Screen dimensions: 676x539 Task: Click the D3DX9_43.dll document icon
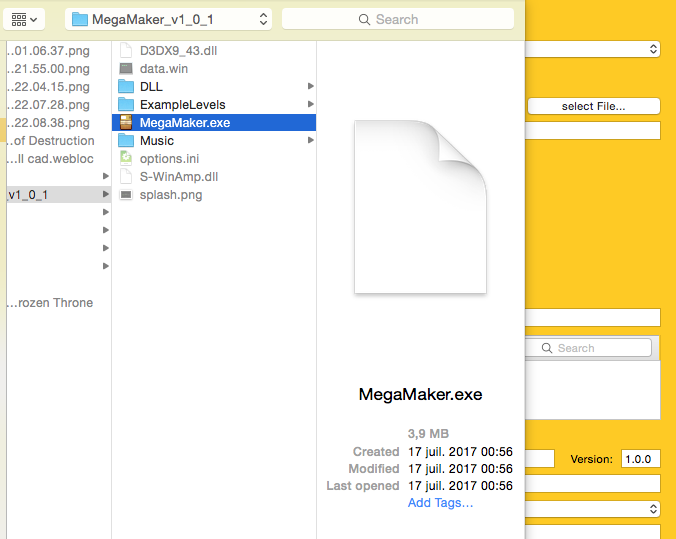coord(126,50)
